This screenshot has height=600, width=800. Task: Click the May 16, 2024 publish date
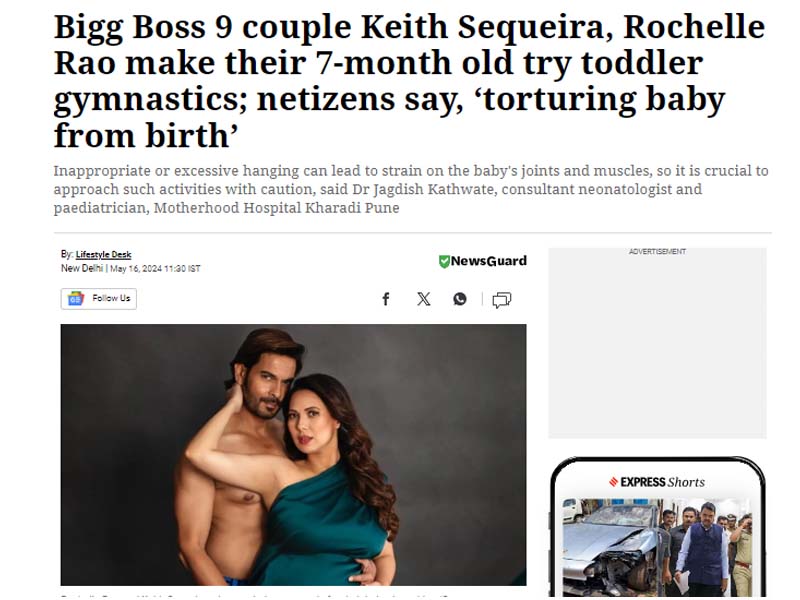[x=156, y=269]
